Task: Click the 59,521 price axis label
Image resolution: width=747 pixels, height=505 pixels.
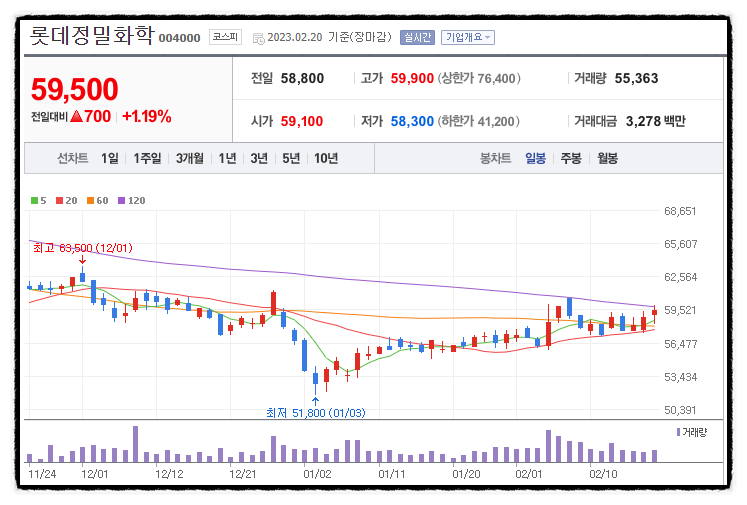Action: pos(680,310)
